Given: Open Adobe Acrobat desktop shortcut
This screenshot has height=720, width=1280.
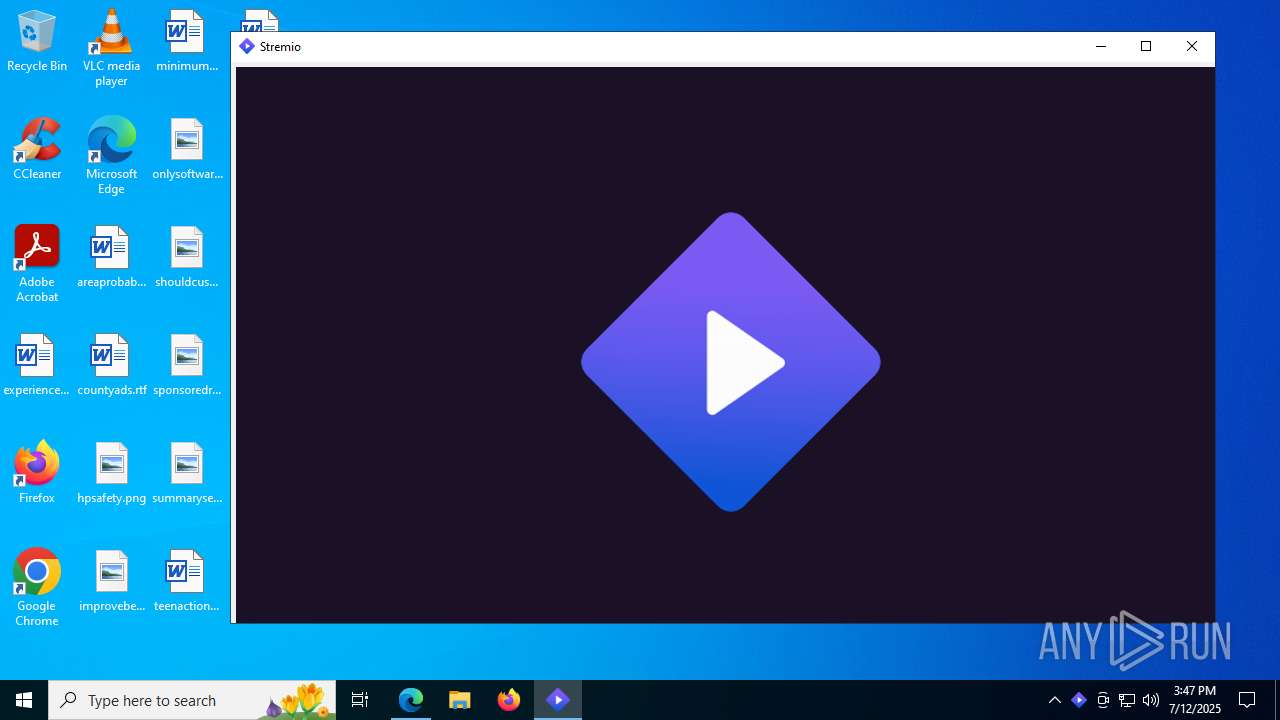Looking at the screenshot, I should click(x=37, y=264).
